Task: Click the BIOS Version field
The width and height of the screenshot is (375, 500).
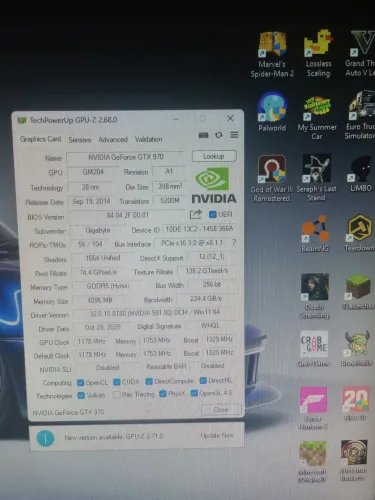Action: 128,215
